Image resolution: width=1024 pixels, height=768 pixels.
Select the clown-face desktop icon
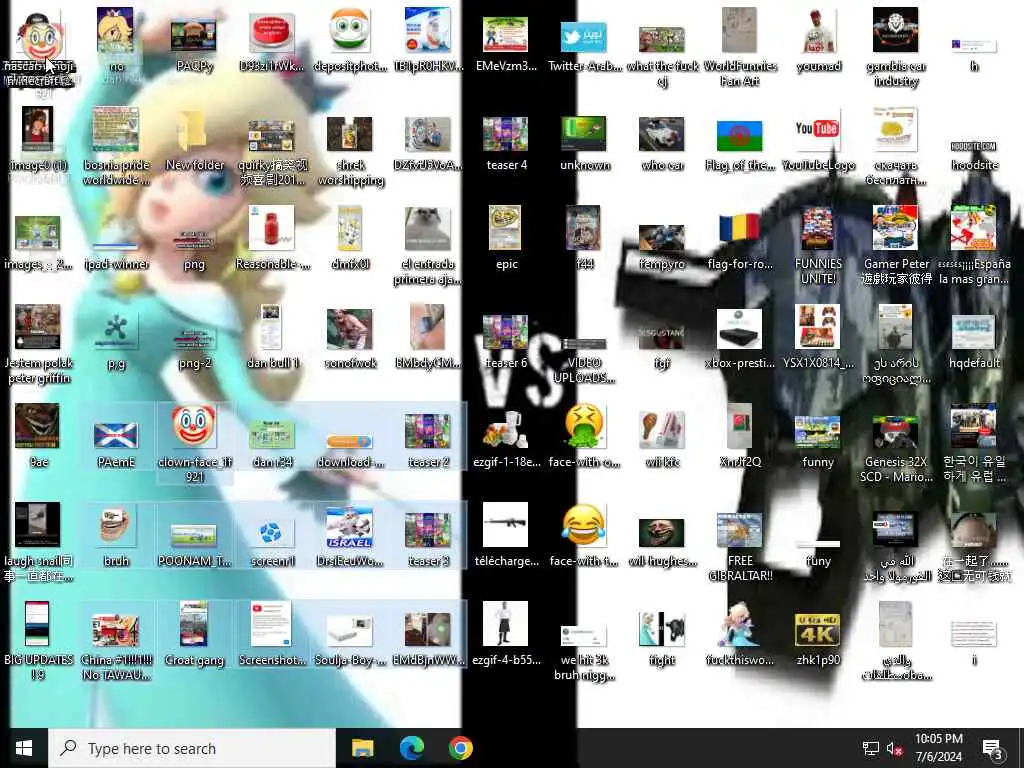point(194,443)
